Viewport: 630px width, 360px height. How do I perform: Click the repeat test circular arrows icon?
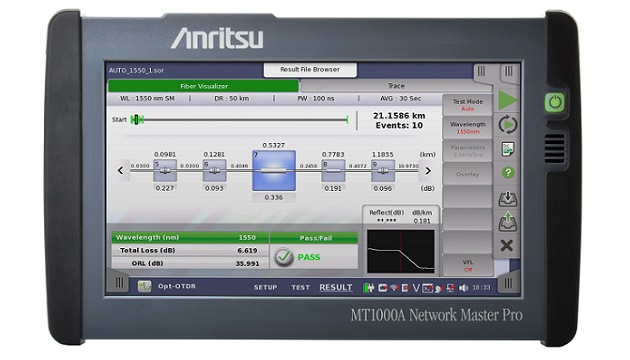(x=508, y=125)
